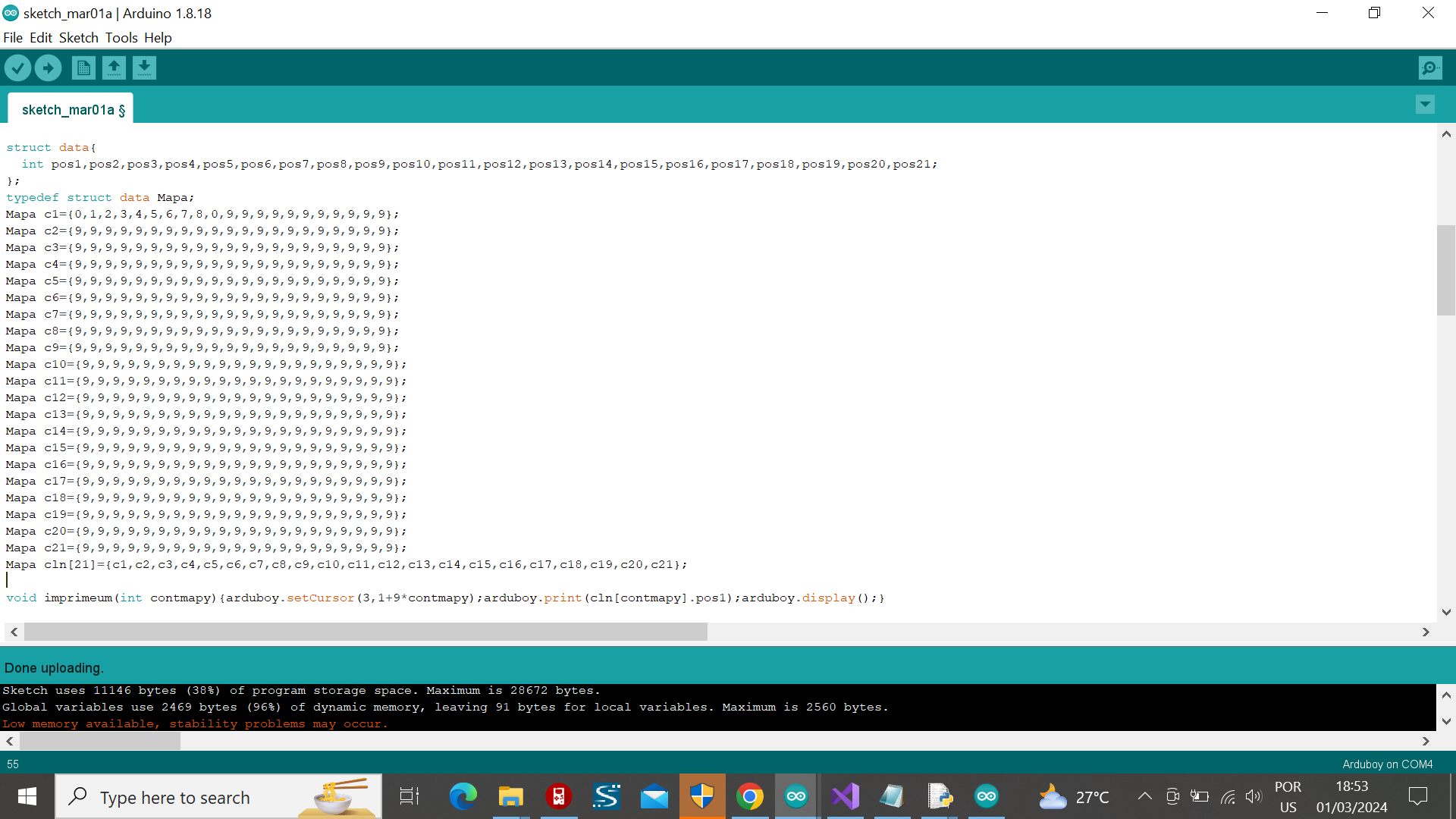The height and width of the screenshot is (819, 1456).
Task: Open Google Chrome from the taskbar
Action: 749,797
